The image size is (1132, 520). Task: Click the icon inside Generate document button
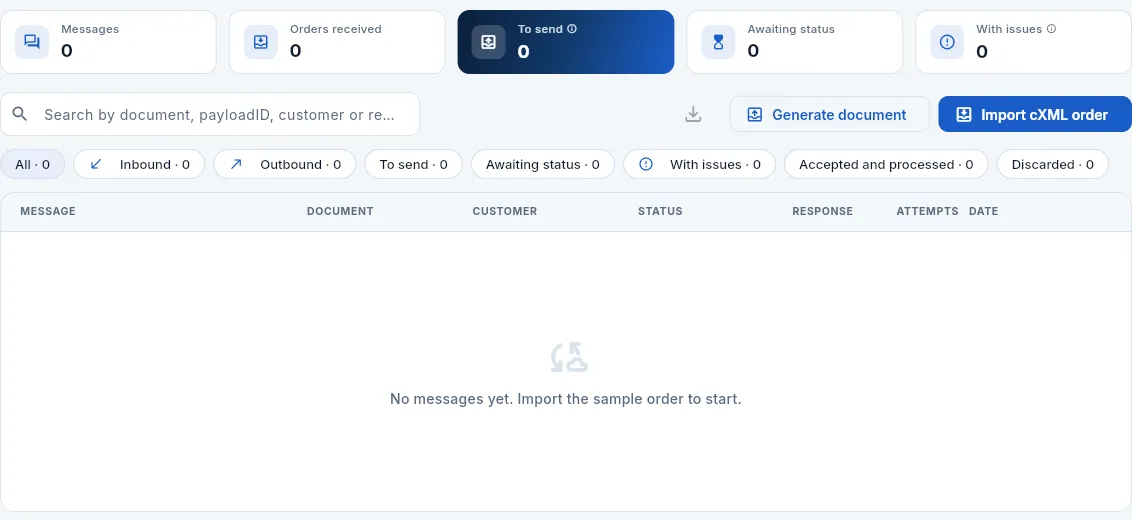(754, 114)
